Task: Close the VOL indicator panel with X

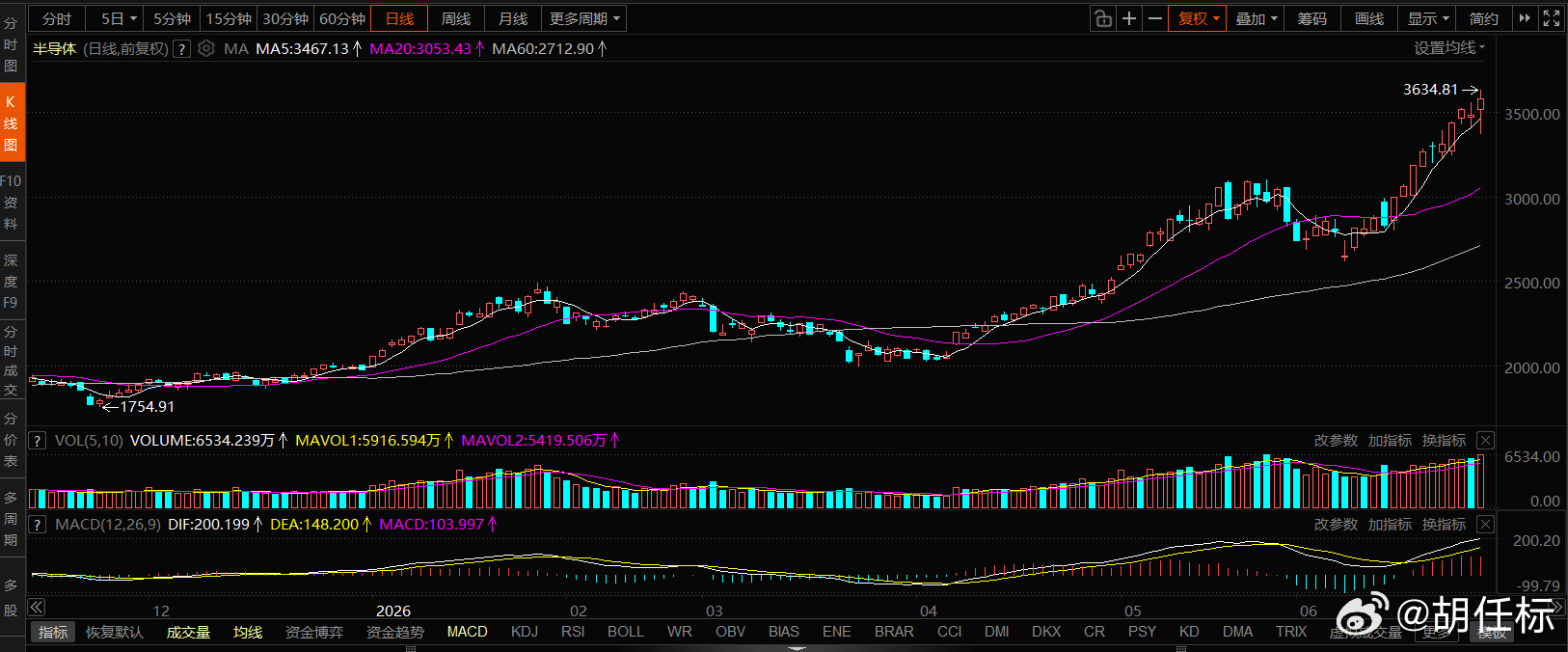Action: (x=1485, y=440)
